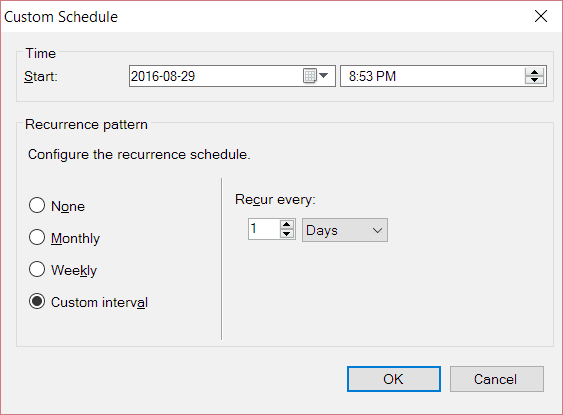Screen dimensions: 563x415
Task: Click the hour 8 in start time
Action: 352,76
